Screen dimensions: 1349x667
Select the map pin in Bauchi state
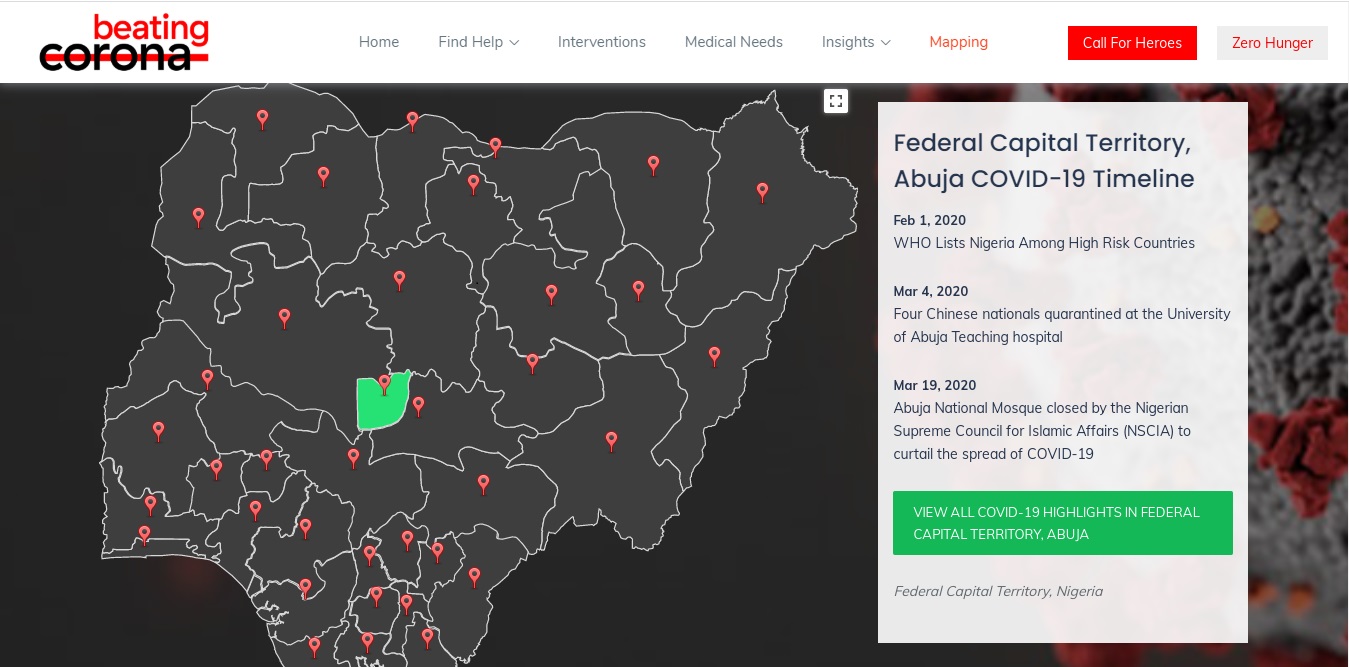click(551, 294)
